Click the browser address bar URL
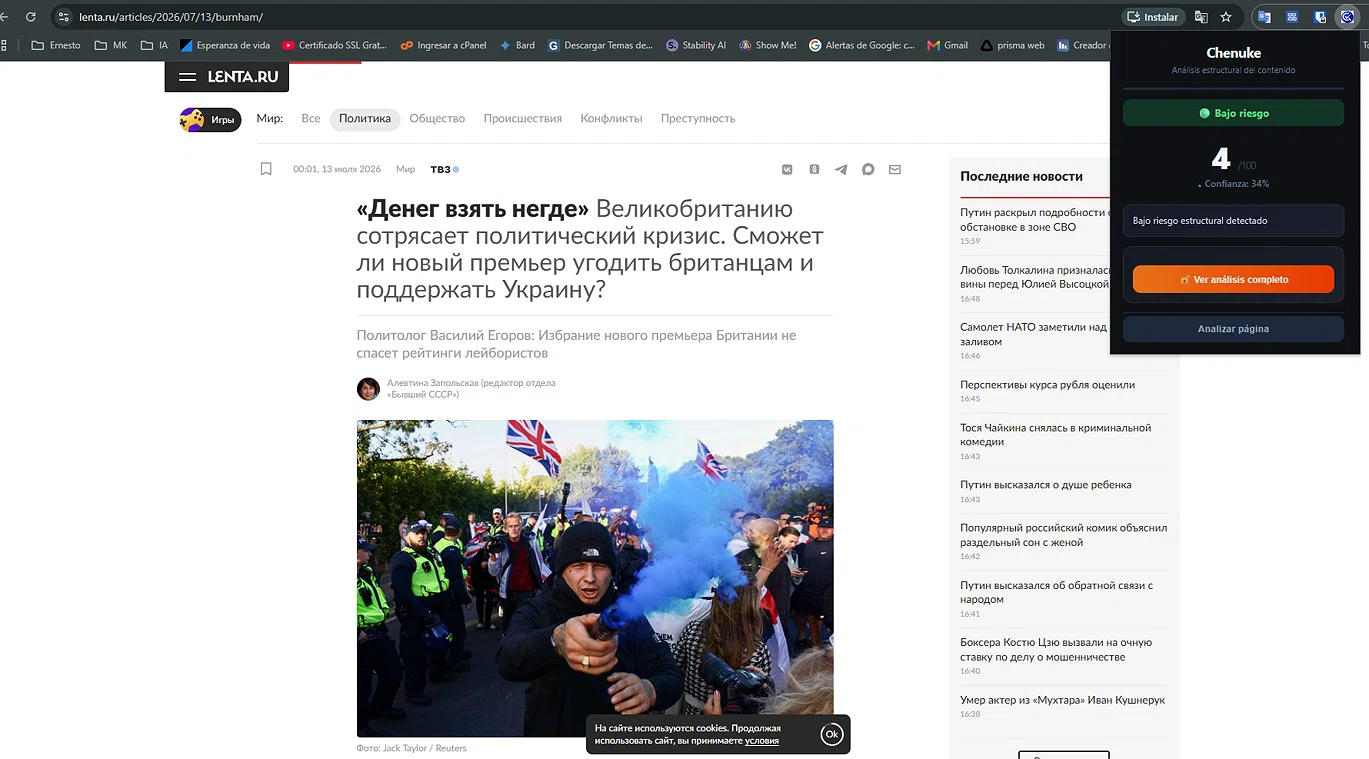 click(x=171, y=17)
